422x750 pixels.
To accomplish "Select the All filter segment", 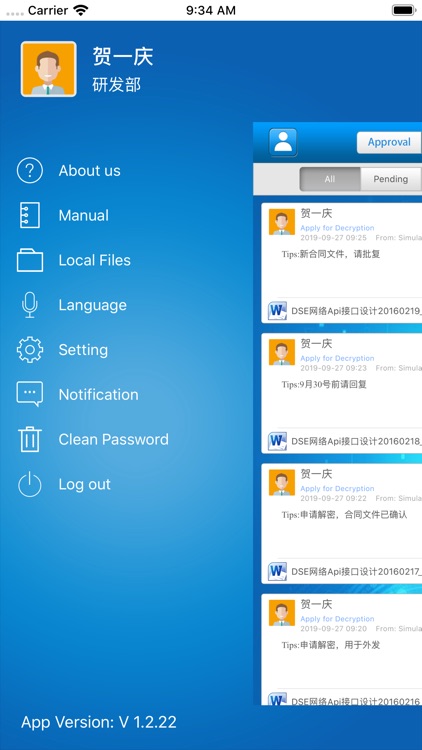I will 330,179.
